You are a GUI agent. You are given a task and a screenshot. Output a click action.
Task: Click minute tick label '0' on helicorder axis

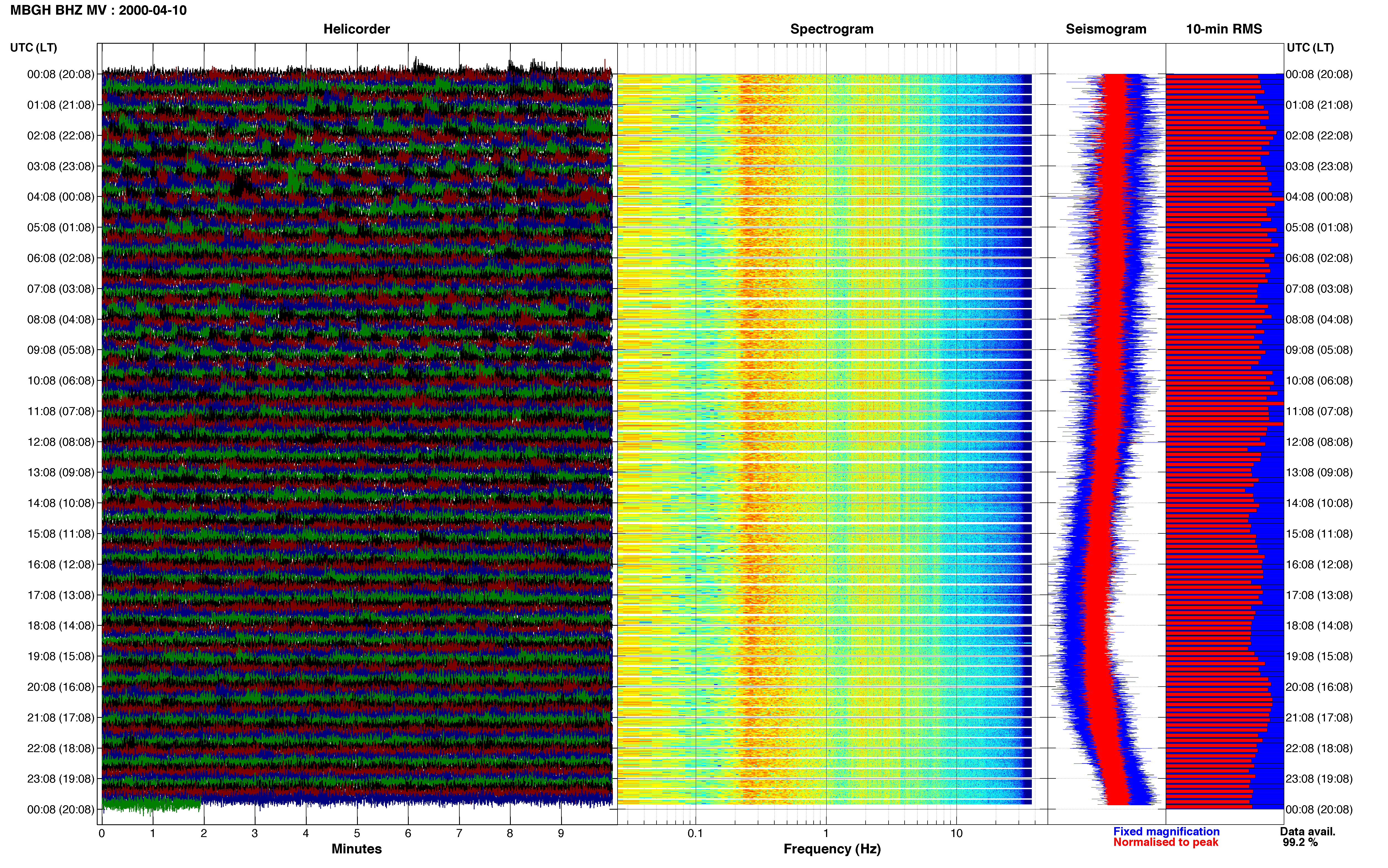click(101, 833)
